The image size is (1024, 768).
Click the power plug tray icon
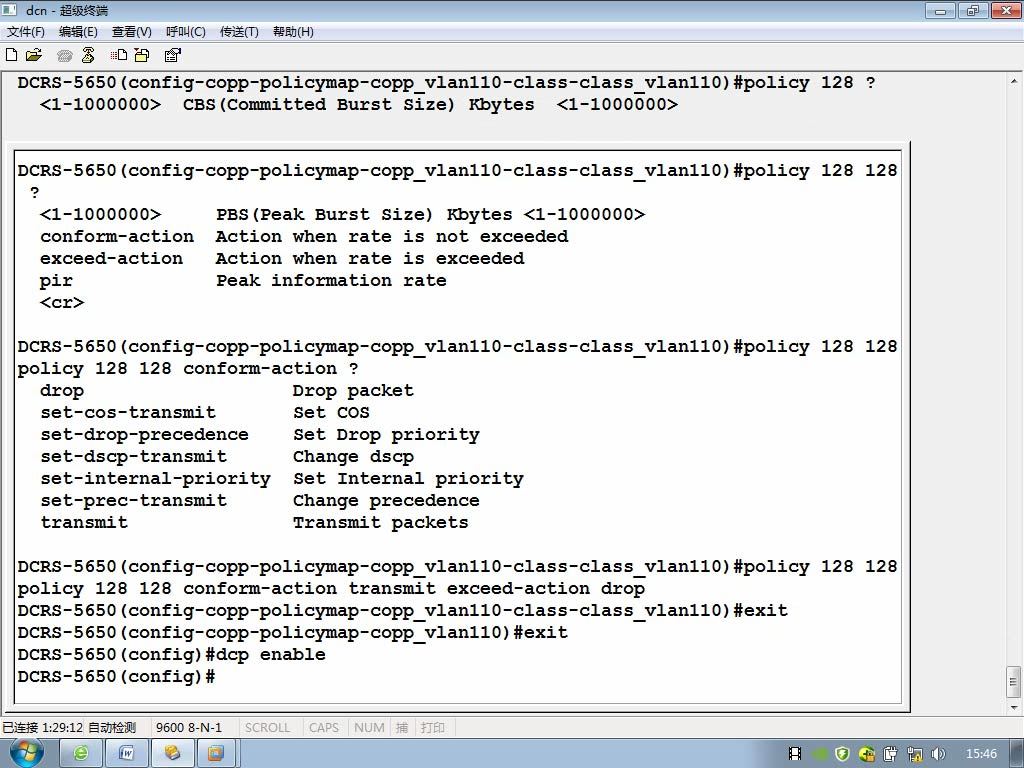click(891, 754)
